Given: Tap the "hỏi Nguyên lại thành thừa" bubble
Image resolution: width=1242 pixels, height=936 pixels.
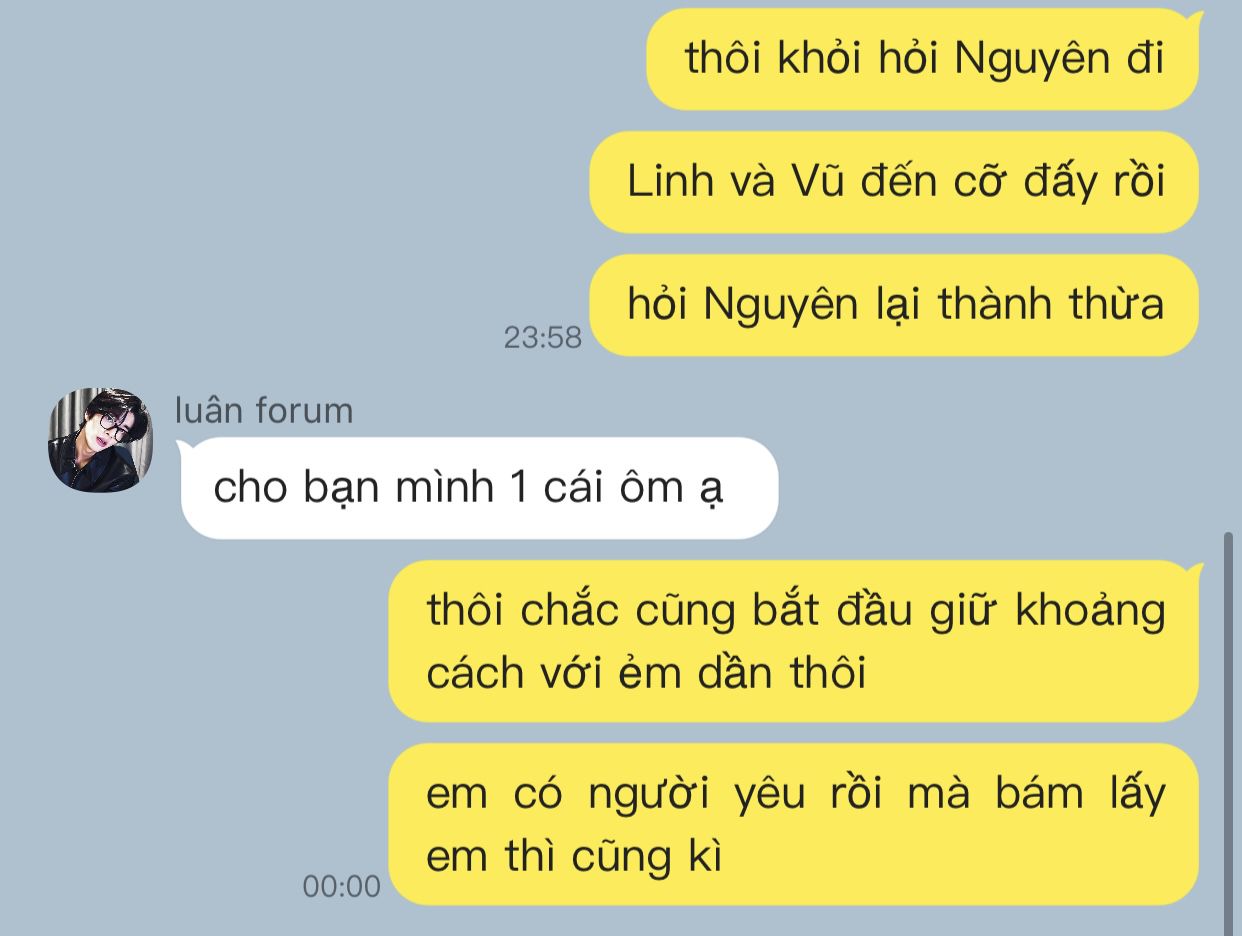Looking at the screenshot, I should (x=894, y=305).
